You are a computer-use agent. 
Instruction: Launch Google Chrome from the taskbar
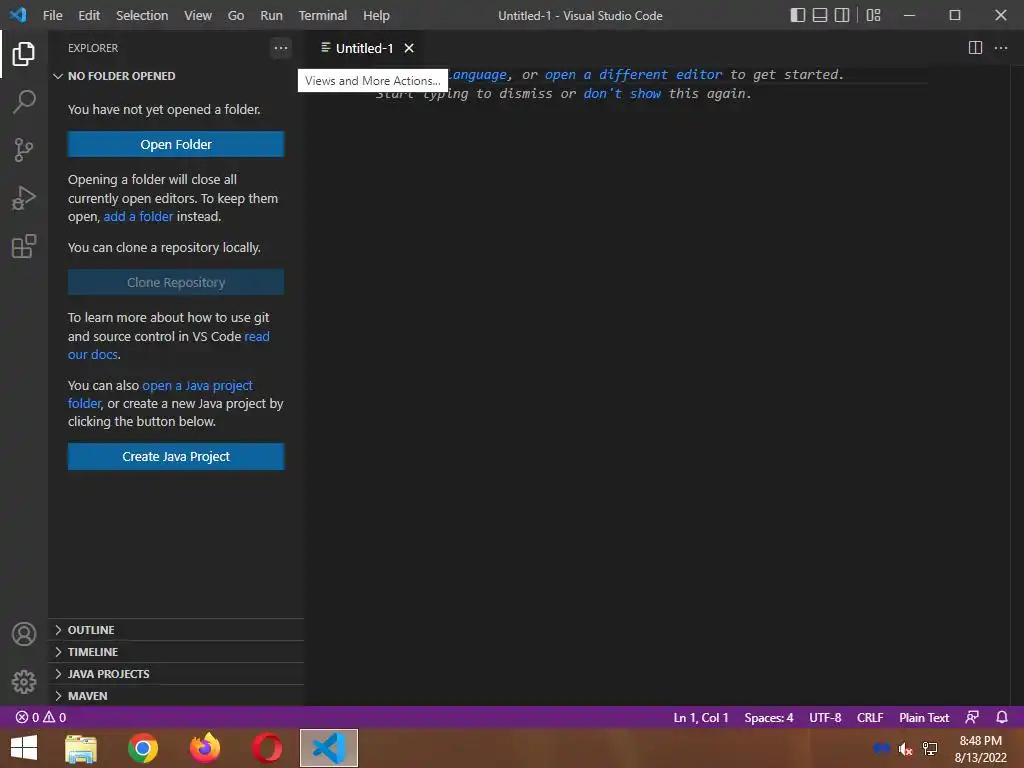142,748
